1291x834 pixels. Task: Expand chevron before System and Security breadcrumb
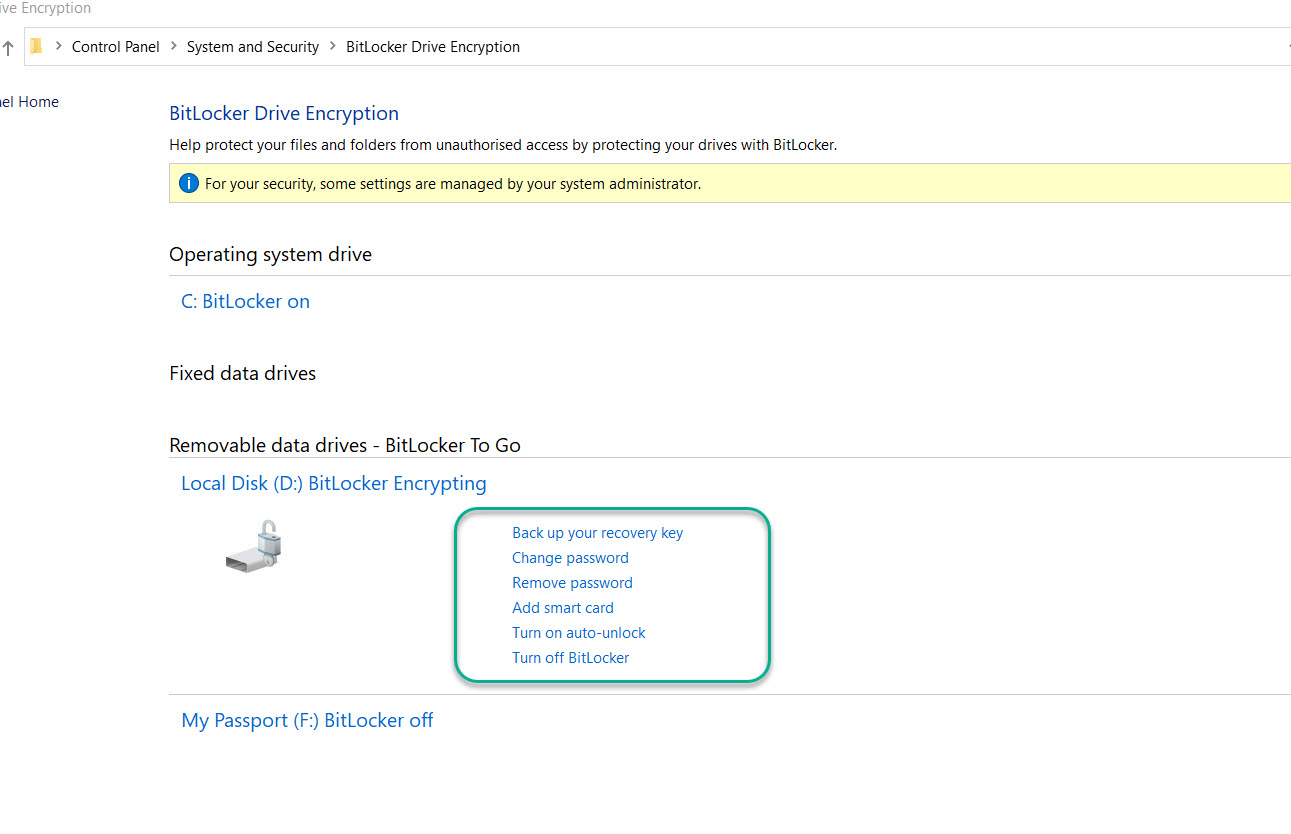coord(174,46)
